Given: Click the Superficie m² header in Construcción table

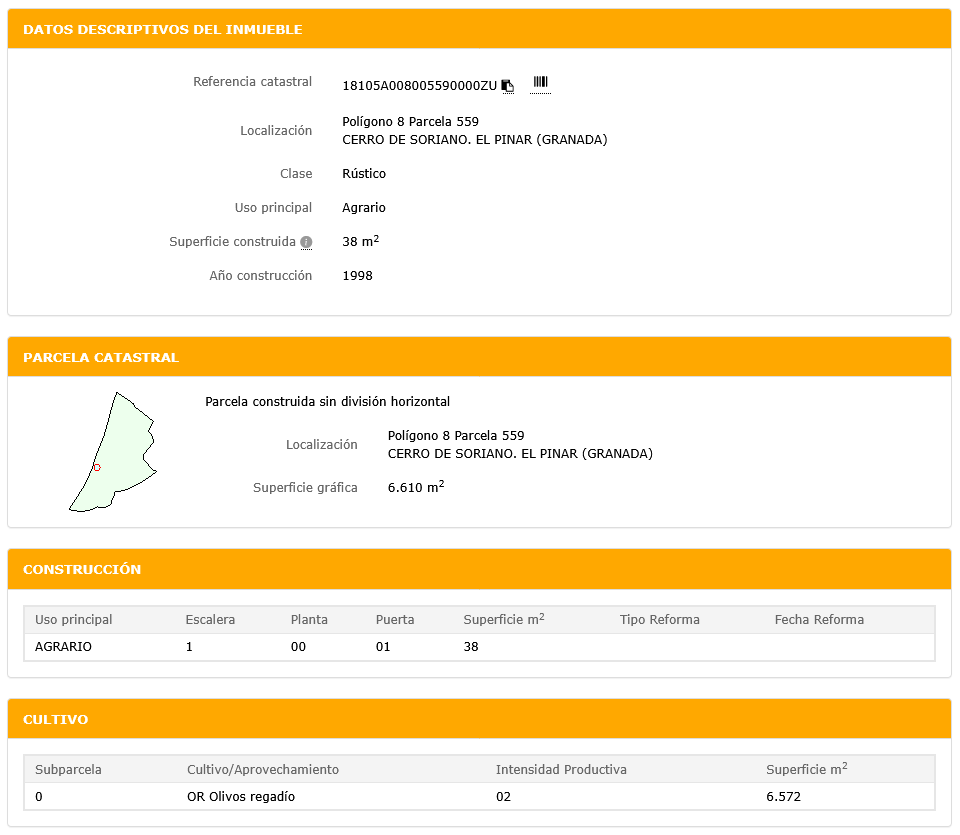Looking at the screenshot, I should click(x=503, y=620).
